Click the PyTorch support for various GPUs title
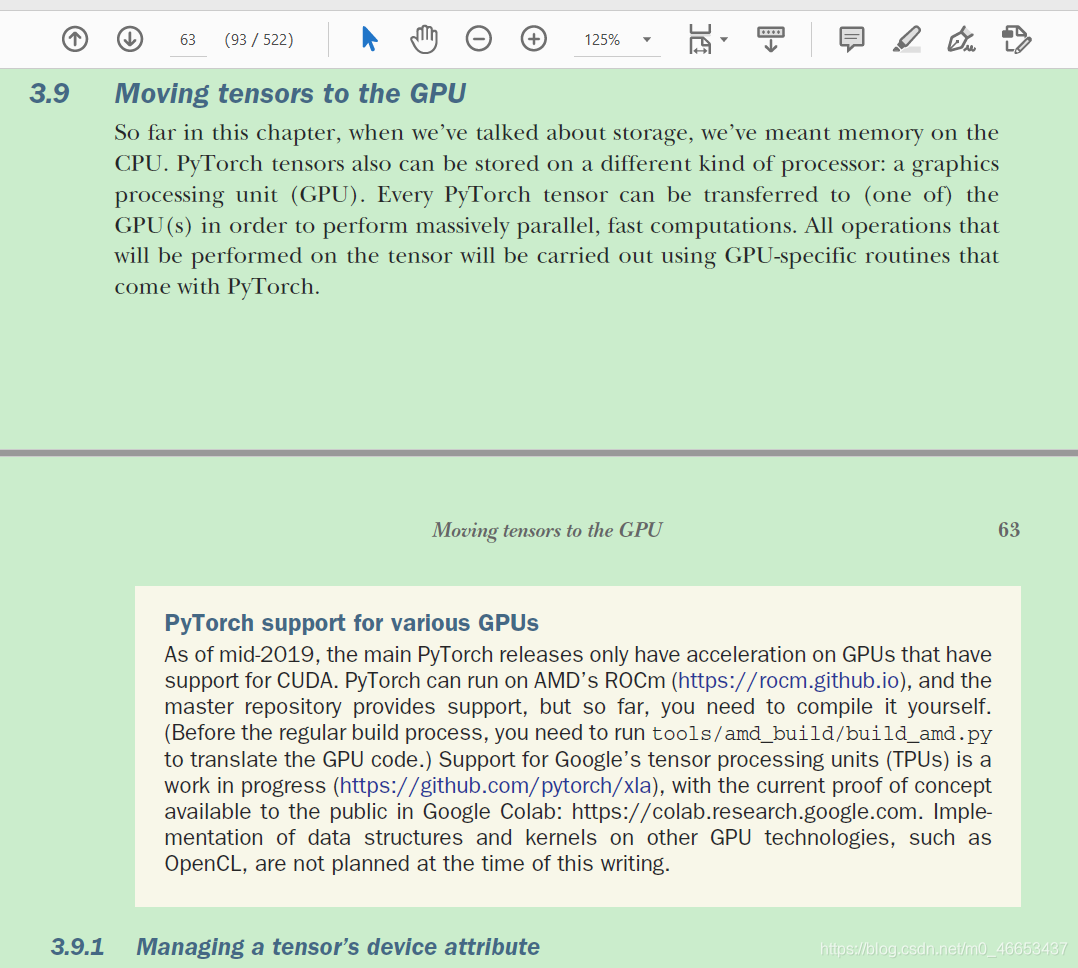The height and width of the screenshot is (968, 1078). [351, 623]
